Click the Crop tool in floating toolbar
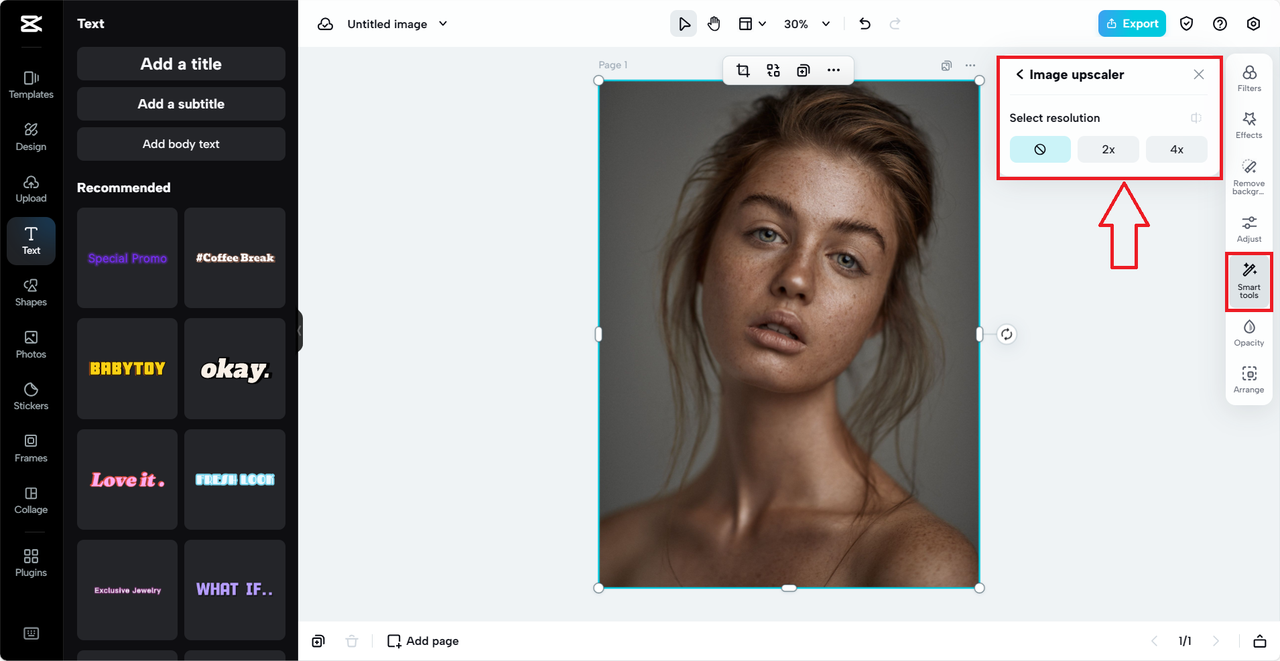 (743, 70)
